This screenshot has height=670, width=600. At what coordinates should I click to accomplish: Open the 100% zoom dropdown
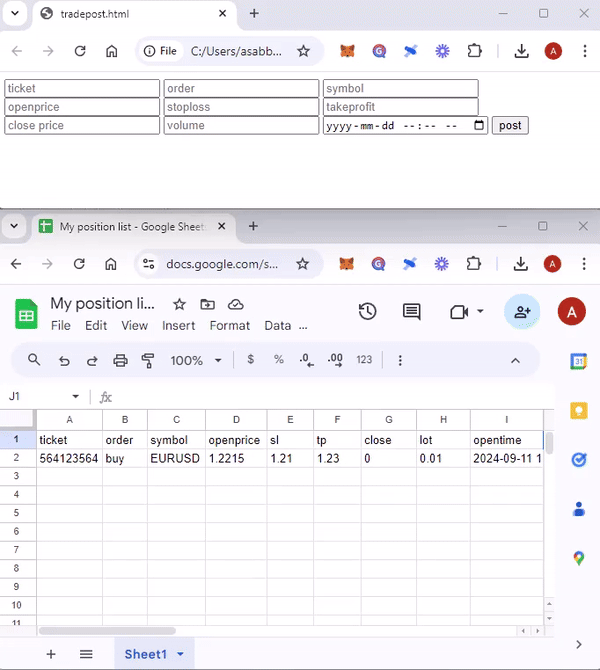(196, 361)
